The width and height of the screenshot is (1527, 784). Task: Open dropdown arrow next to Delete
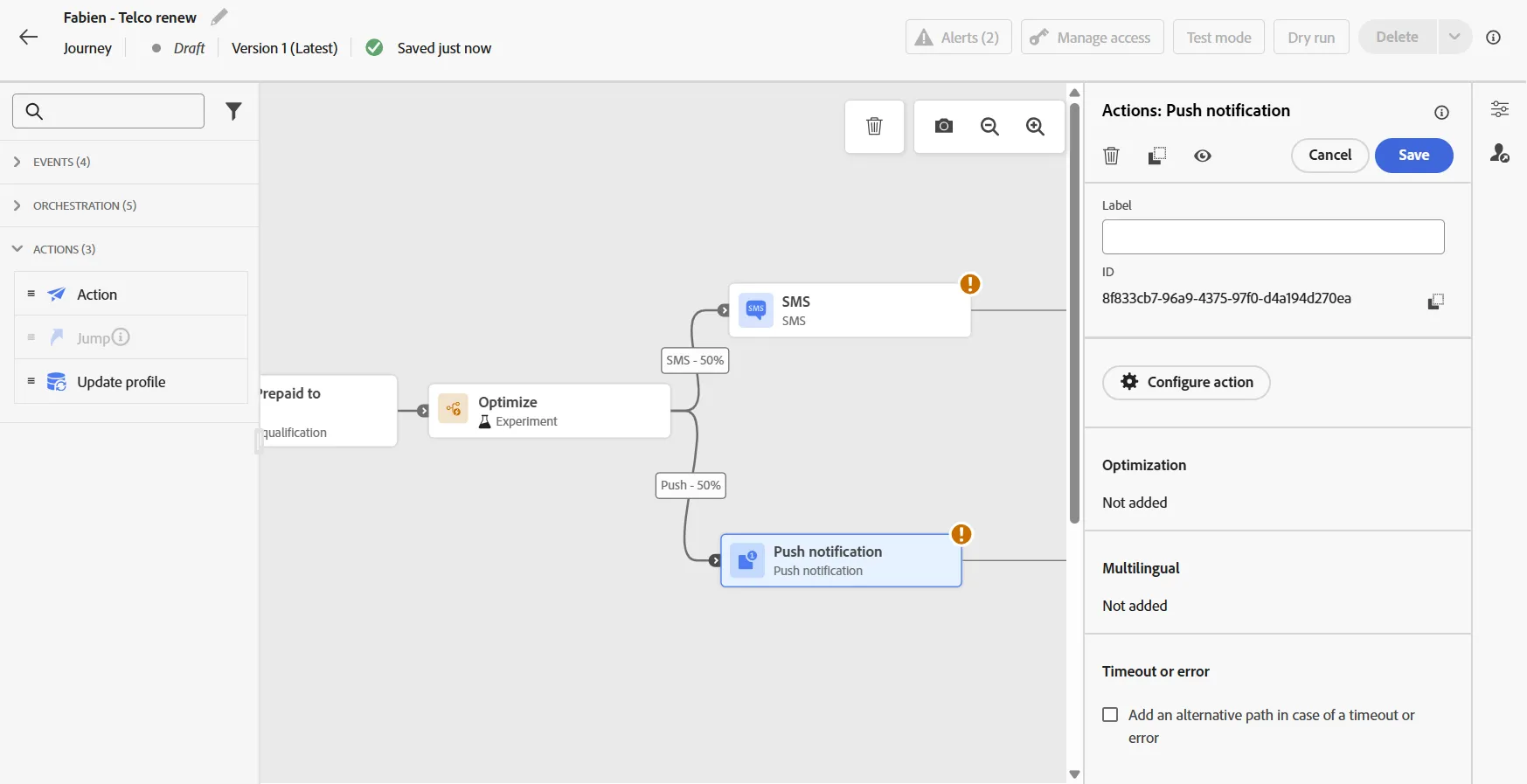pos(1454,37)
